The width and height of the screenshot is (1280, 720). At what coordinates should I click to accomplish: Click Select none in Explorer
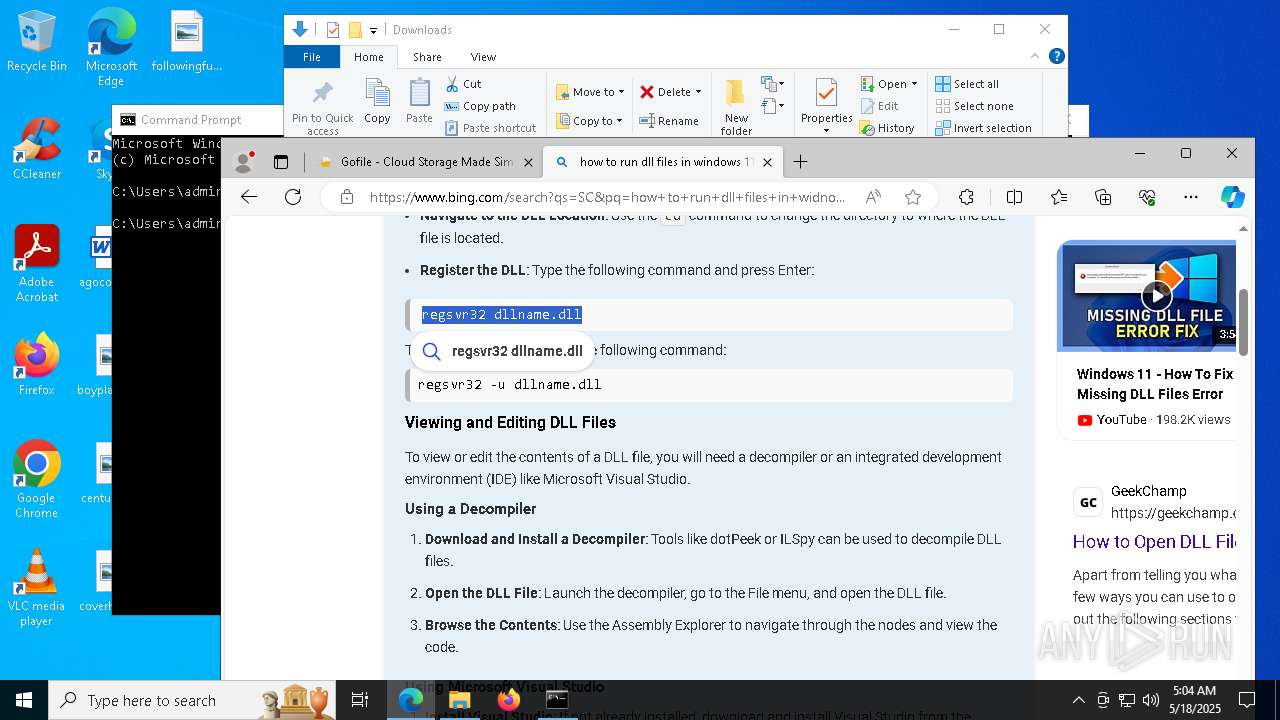tap(974, 106)
